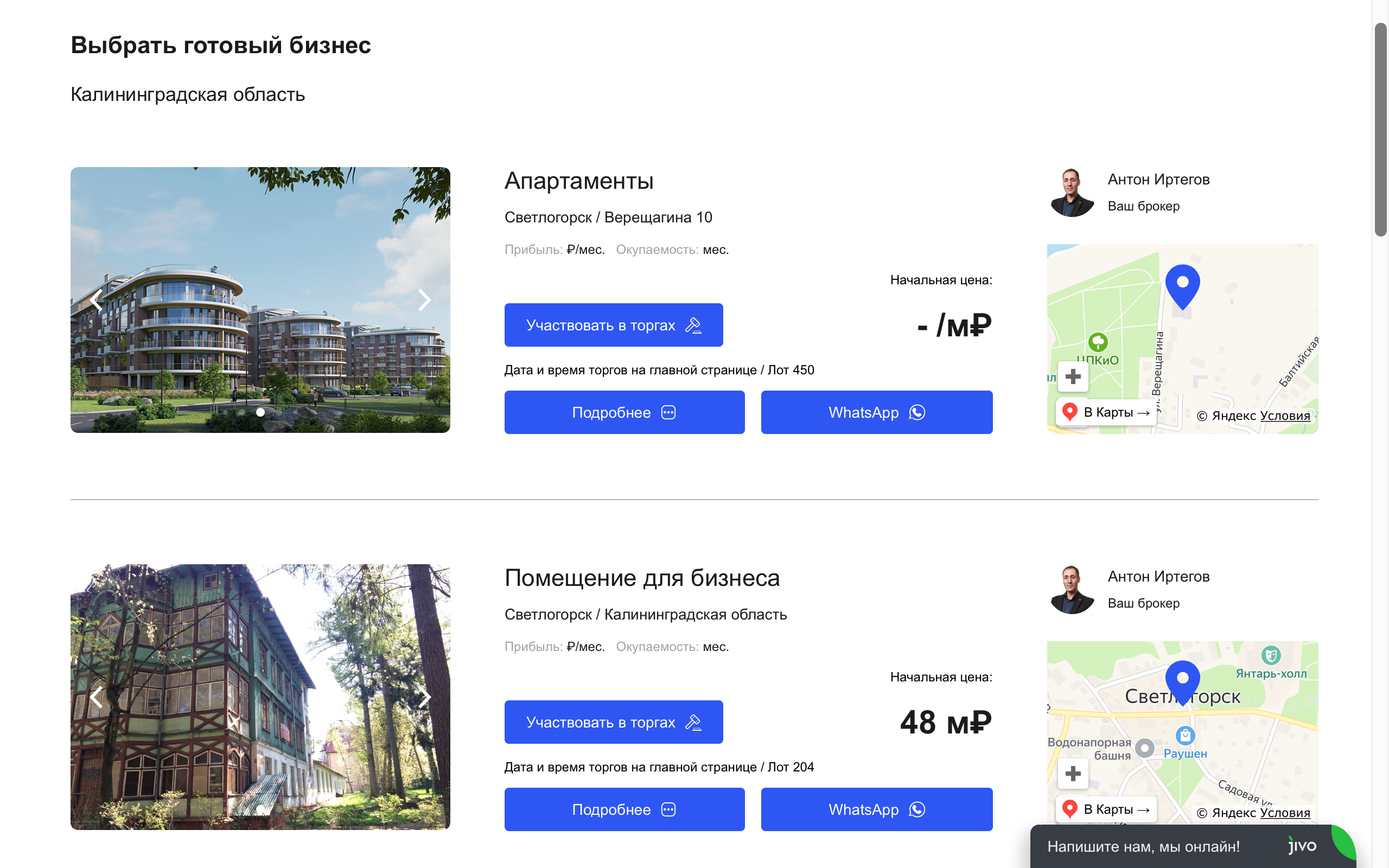Show next photo of Помещение для бизнеса
The height and width of the screenshot is (868, 1389).
click(424, 697)
